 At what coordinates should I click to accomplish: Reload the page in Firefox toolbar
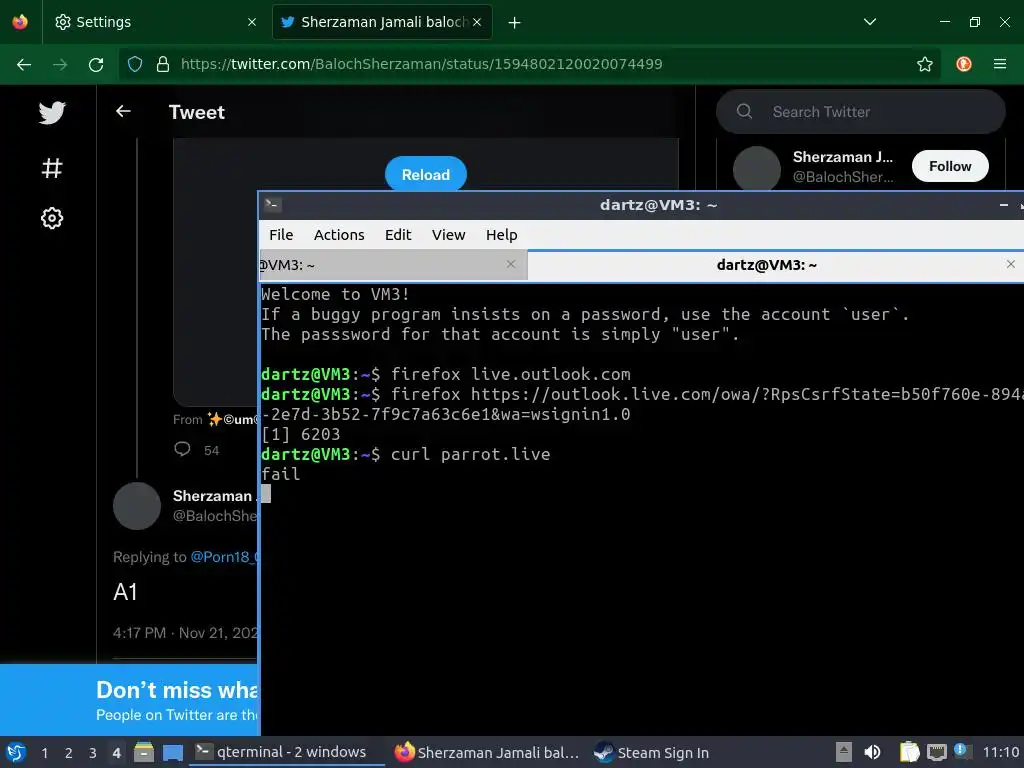click(x=96, y=64)
